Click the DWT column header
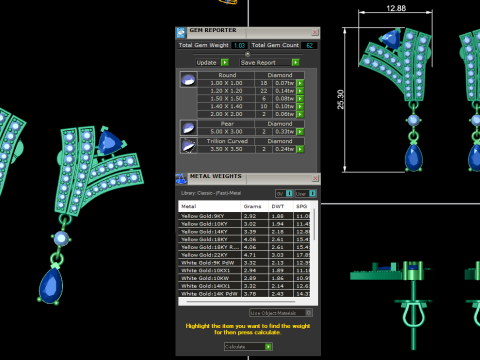The image size is (480, 360). pos(281,206)
